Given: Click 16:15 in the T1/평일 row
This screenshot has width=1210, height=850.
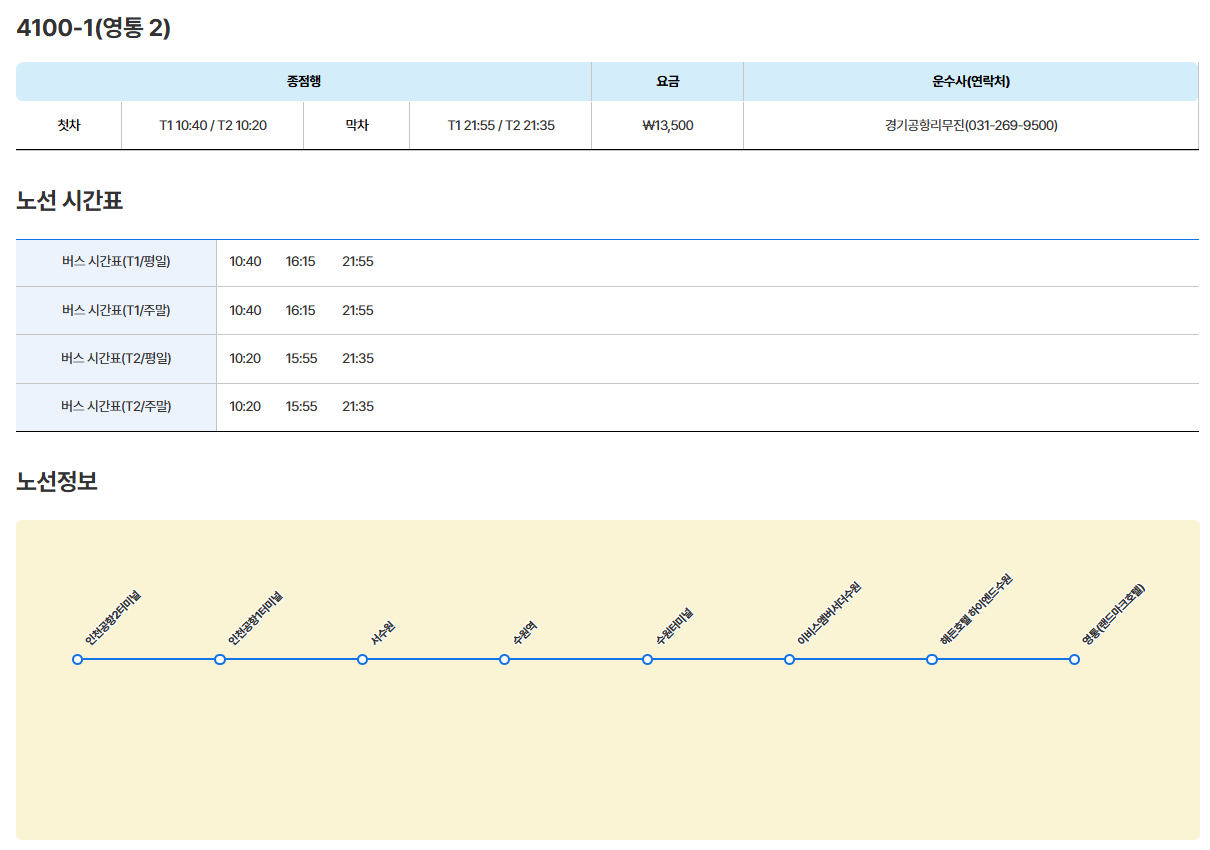Looking at the screenshot, I should tap(300, 262).
